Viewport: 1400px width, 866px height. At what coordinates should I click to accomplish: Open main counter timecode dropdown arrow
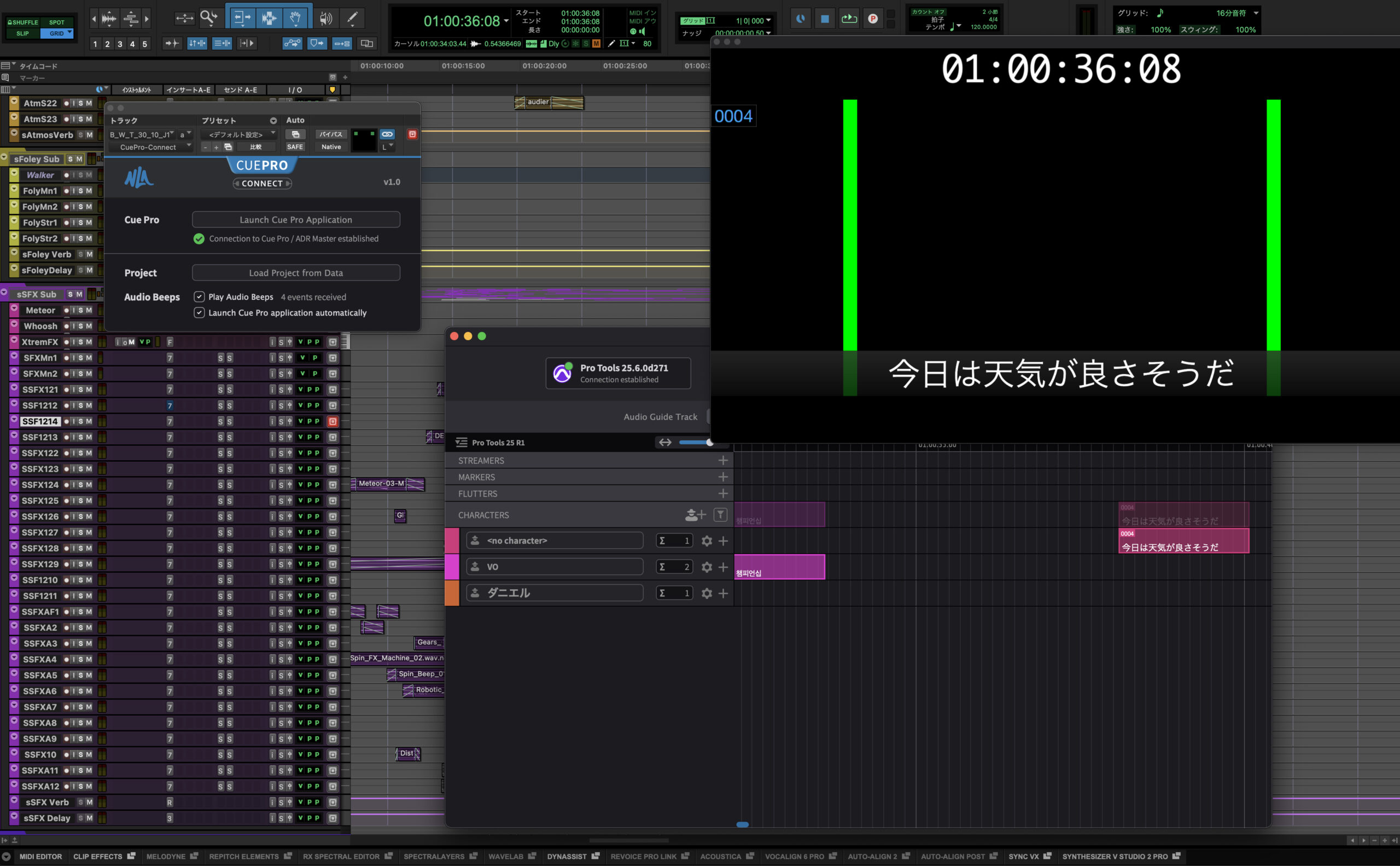(506, 21)
